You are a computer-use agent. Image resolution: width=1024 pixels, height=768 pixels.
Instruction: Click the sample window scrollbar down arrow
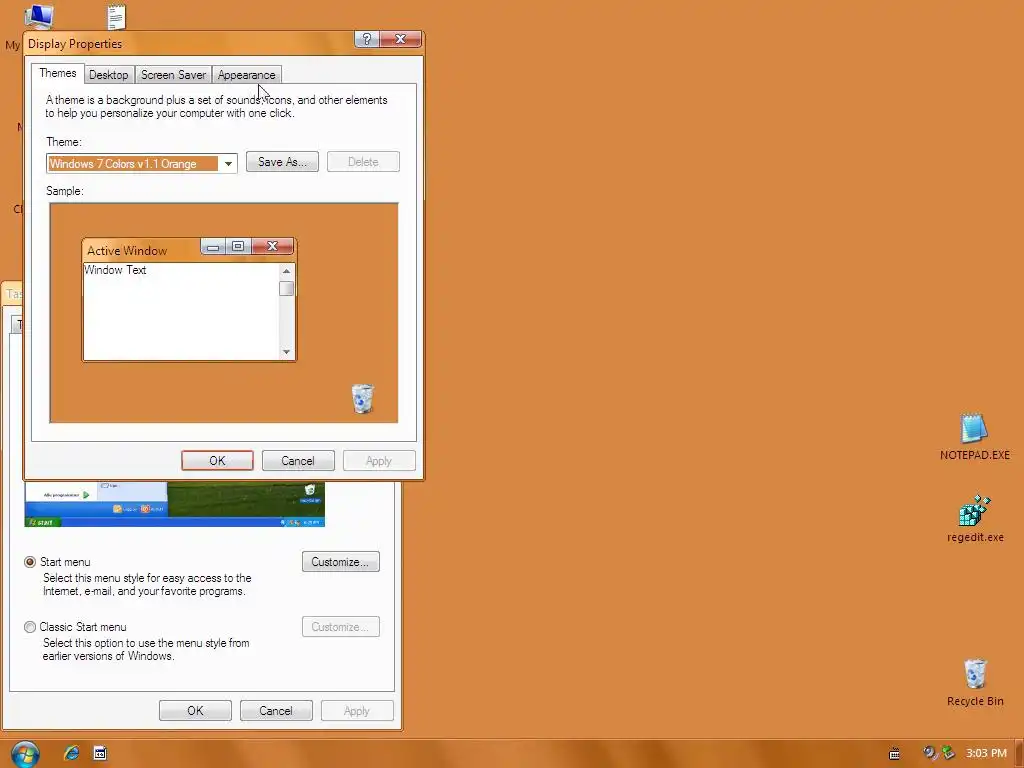click(286, 352)
